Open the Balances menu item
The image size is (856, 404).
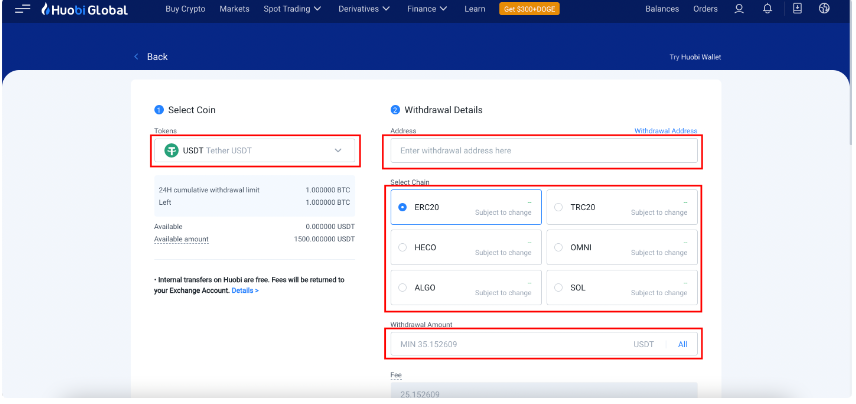[x=662, y=9]
